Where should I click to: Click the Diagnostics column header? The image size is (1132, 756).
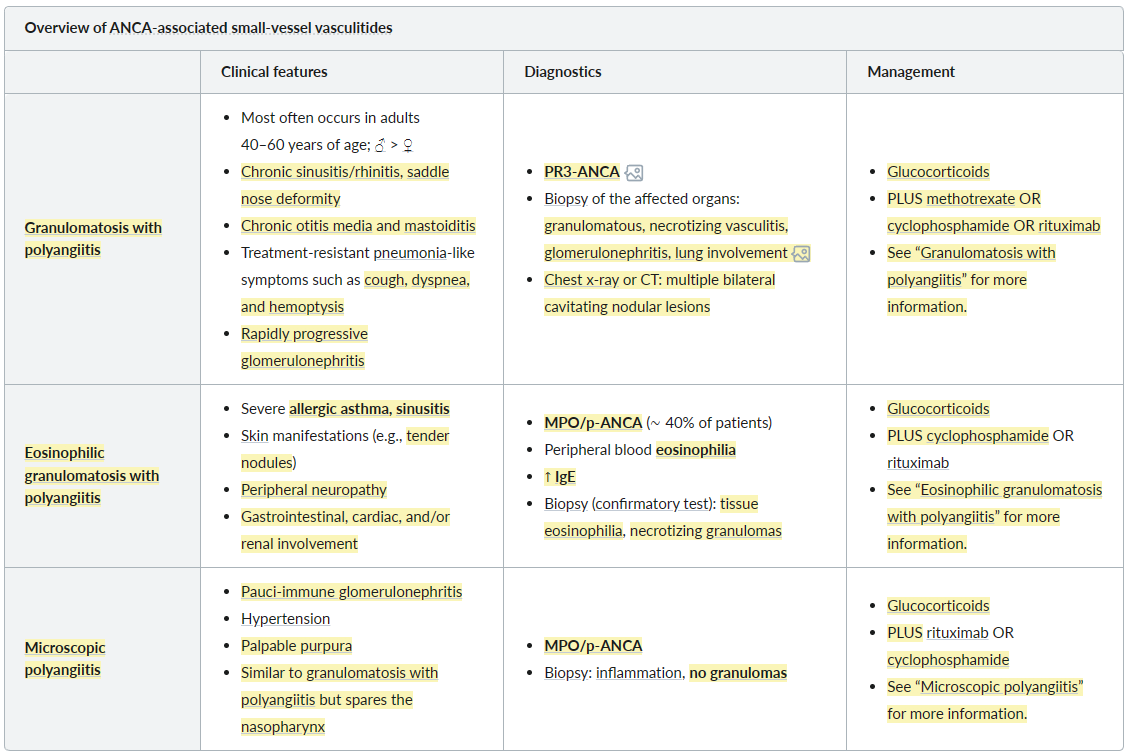[x=562, y=72]
